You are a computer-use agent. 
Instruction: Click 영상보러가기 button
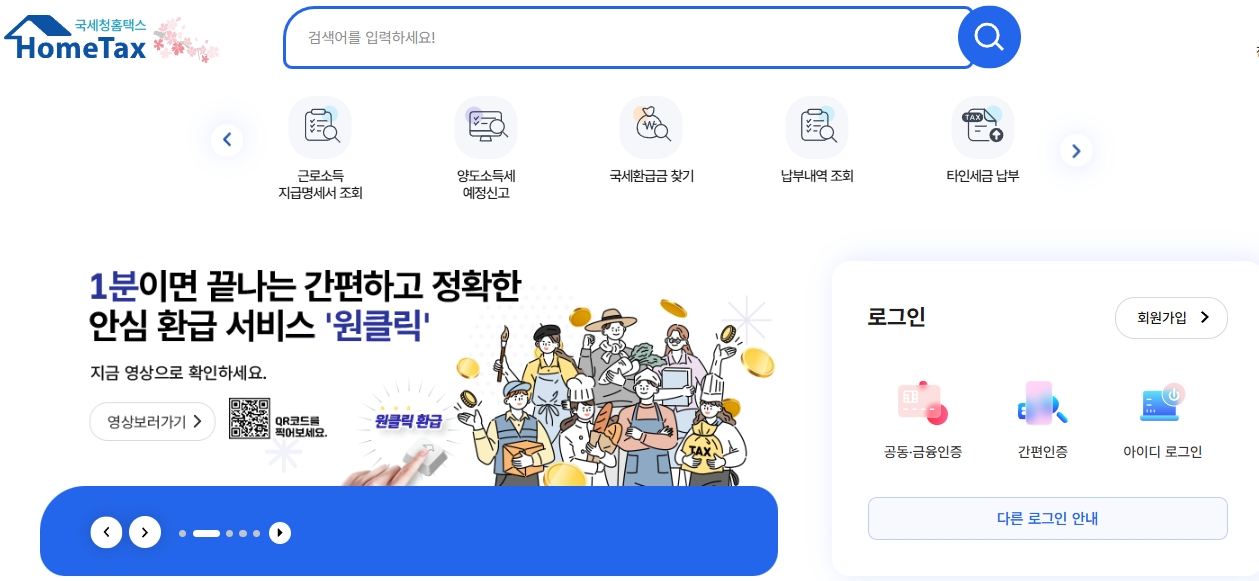152,421
